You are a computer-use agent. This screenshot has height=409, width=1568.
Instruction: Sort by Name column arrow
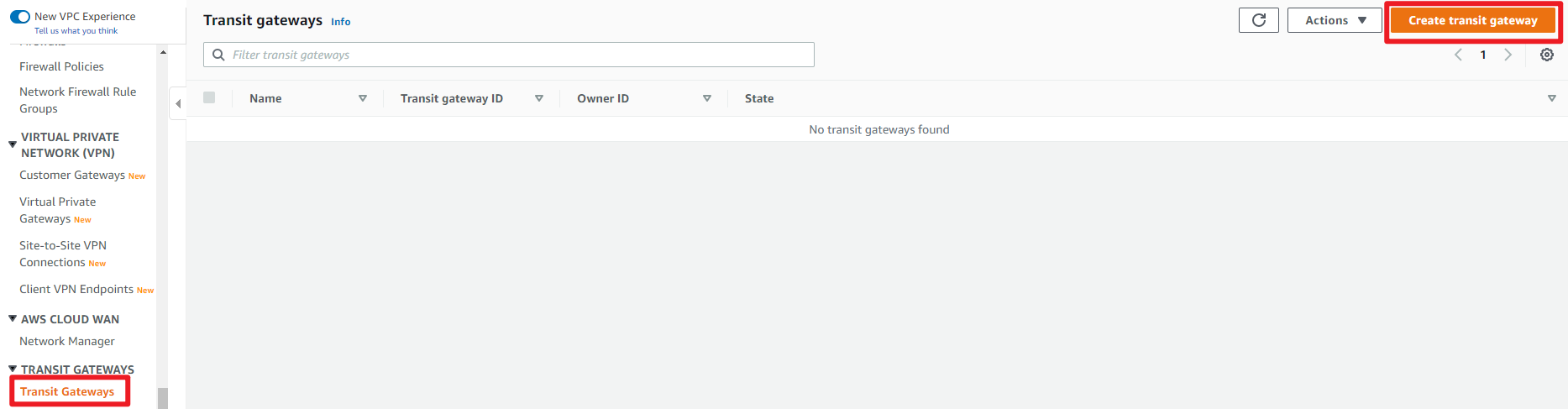tap(363, 98)
